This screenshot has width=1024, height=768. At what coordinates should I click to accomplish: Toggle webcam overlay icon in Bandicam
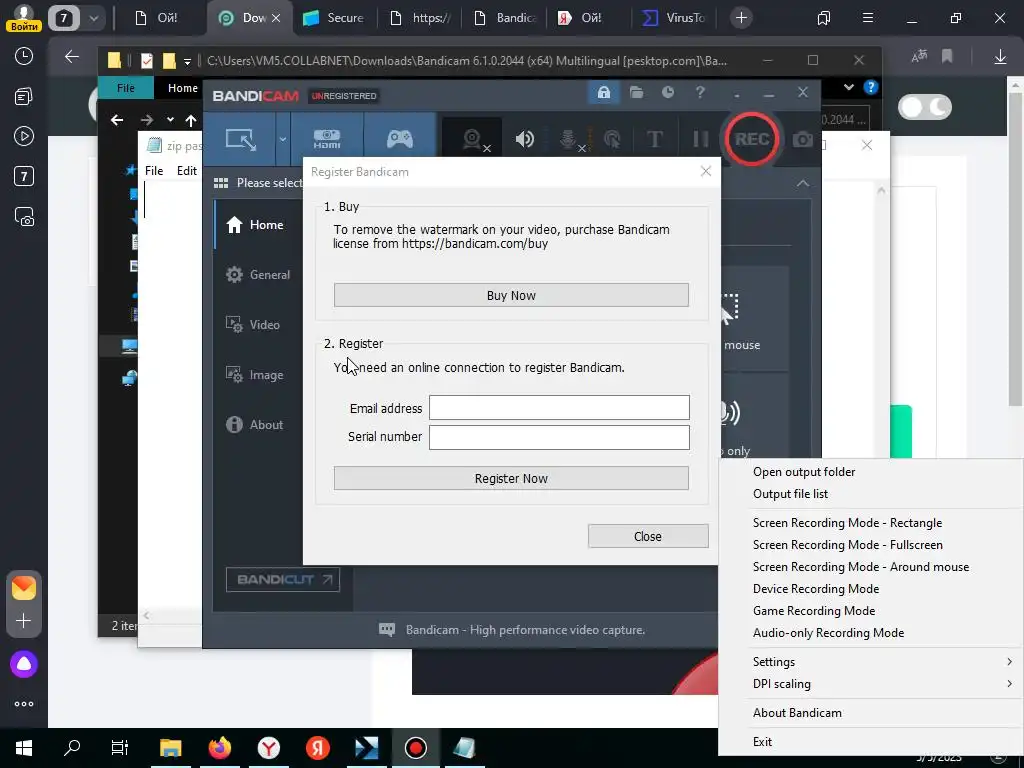(473, 139)
